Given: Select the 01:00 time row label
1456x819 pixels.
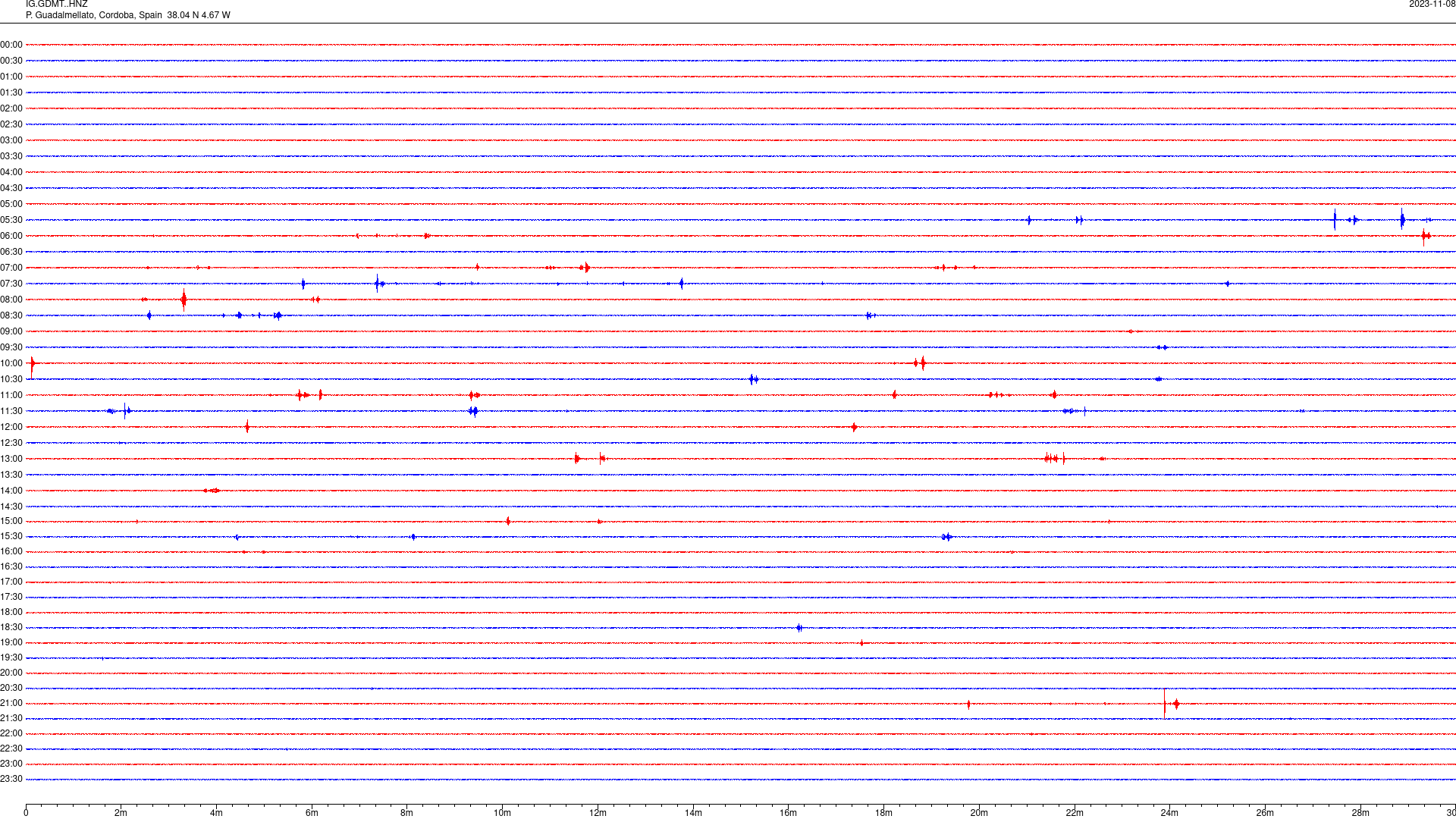Looking at the screenshot, I should click(x=11, y=77).
